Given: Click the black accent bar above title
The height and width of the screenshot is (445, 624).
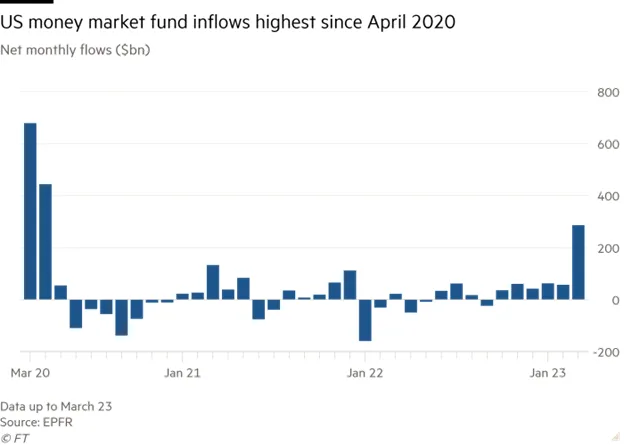Looking at the screenshot, I should [x=14, y=2].
